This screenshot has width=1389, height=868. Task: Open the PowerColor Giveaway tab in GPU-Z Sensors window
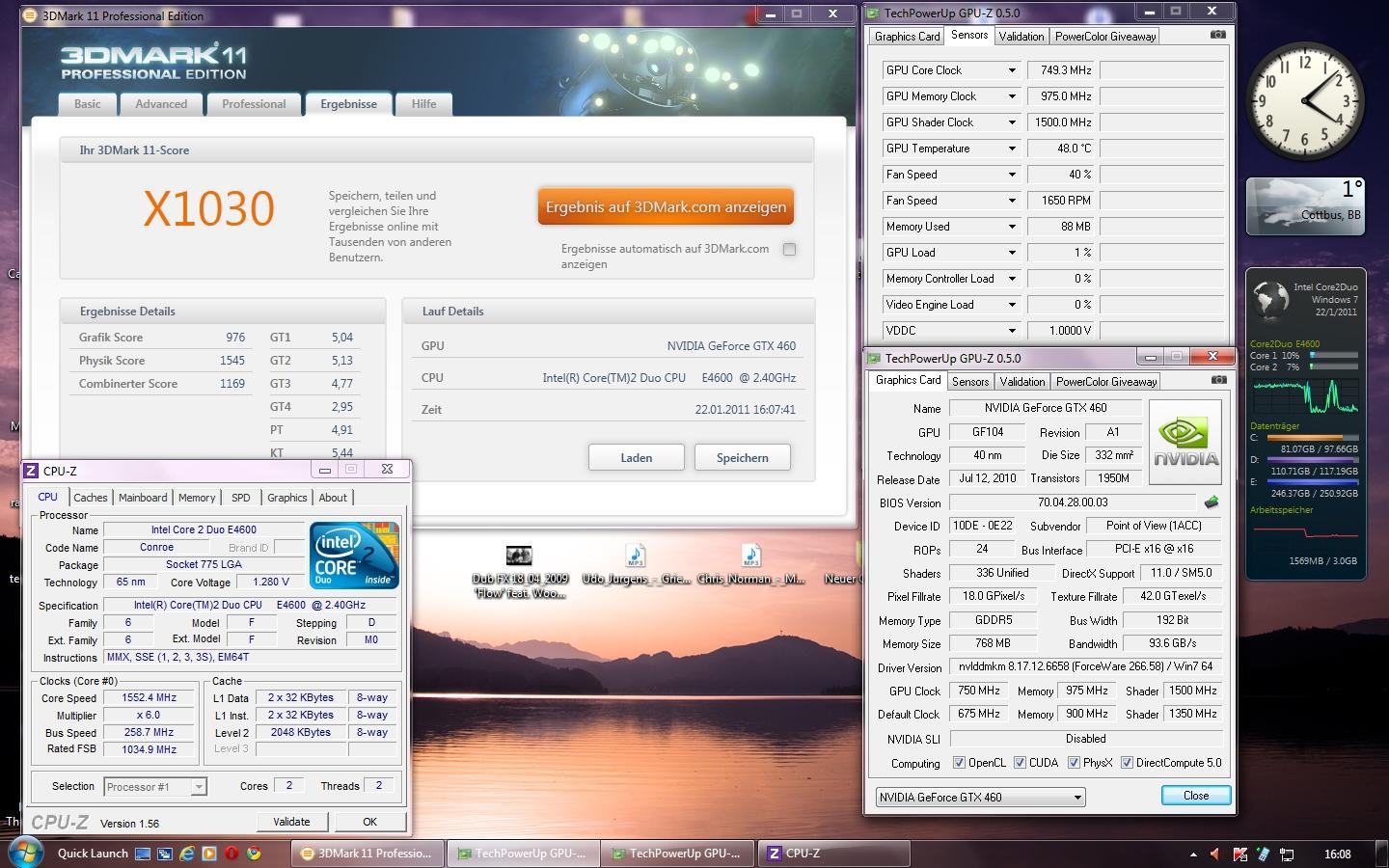1105,37
